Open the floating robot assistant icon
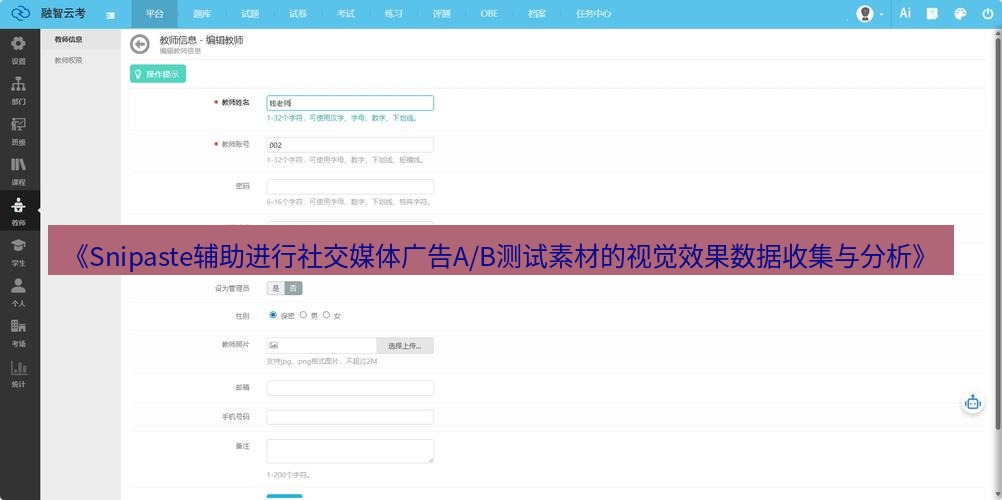 [x=973, y=403]
